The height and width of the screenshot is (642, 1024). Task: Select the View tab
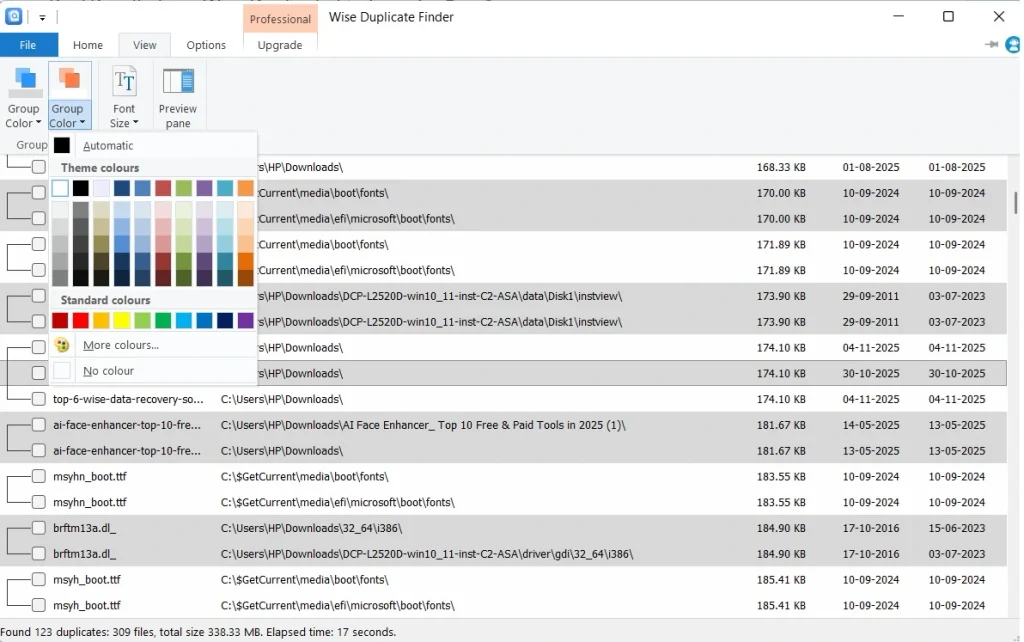[x=144, y=45]
